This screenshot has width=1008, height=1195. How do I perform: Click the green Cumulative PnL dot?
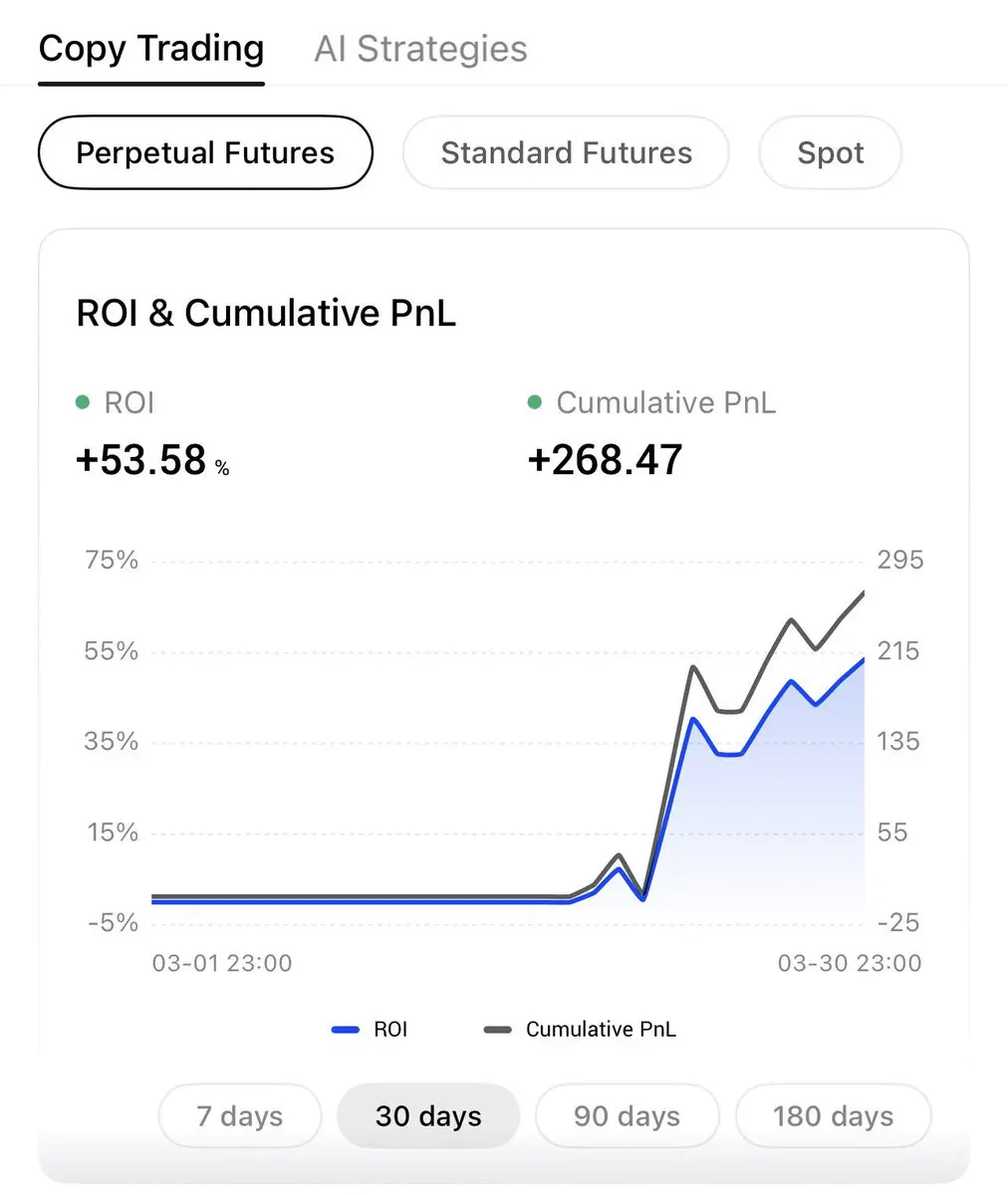[535, 402]
